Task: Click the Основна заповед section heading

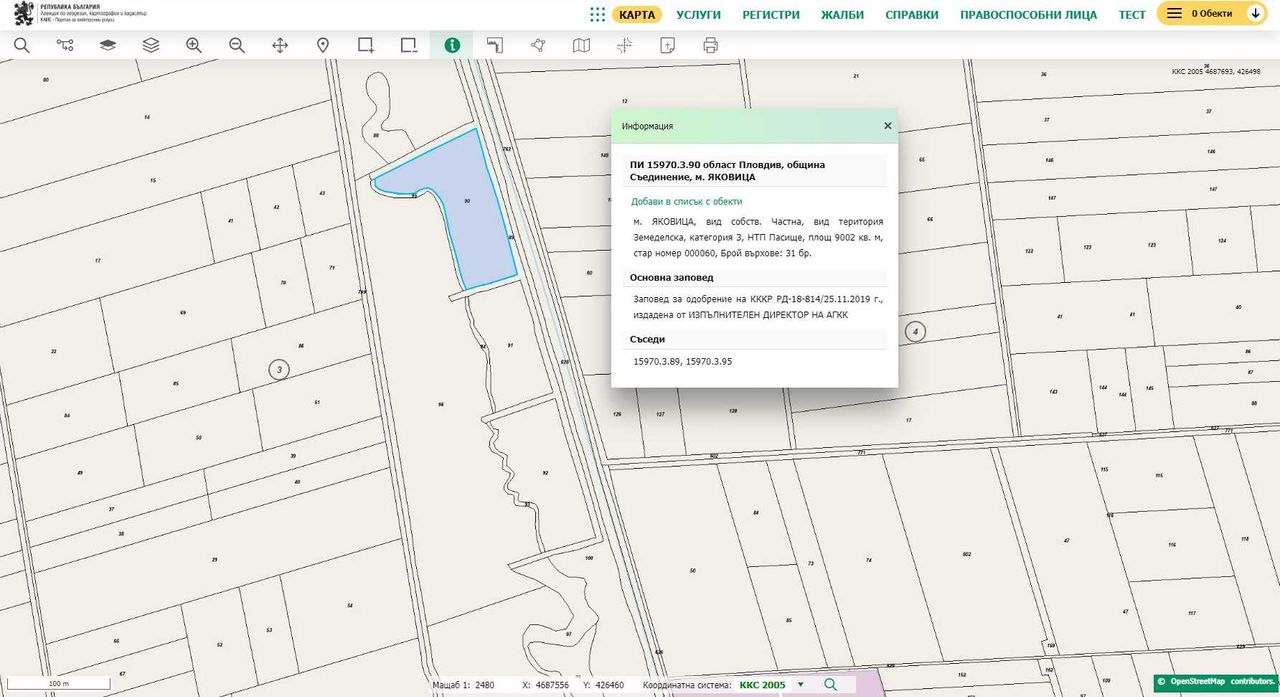Action: tap(671, 278)
